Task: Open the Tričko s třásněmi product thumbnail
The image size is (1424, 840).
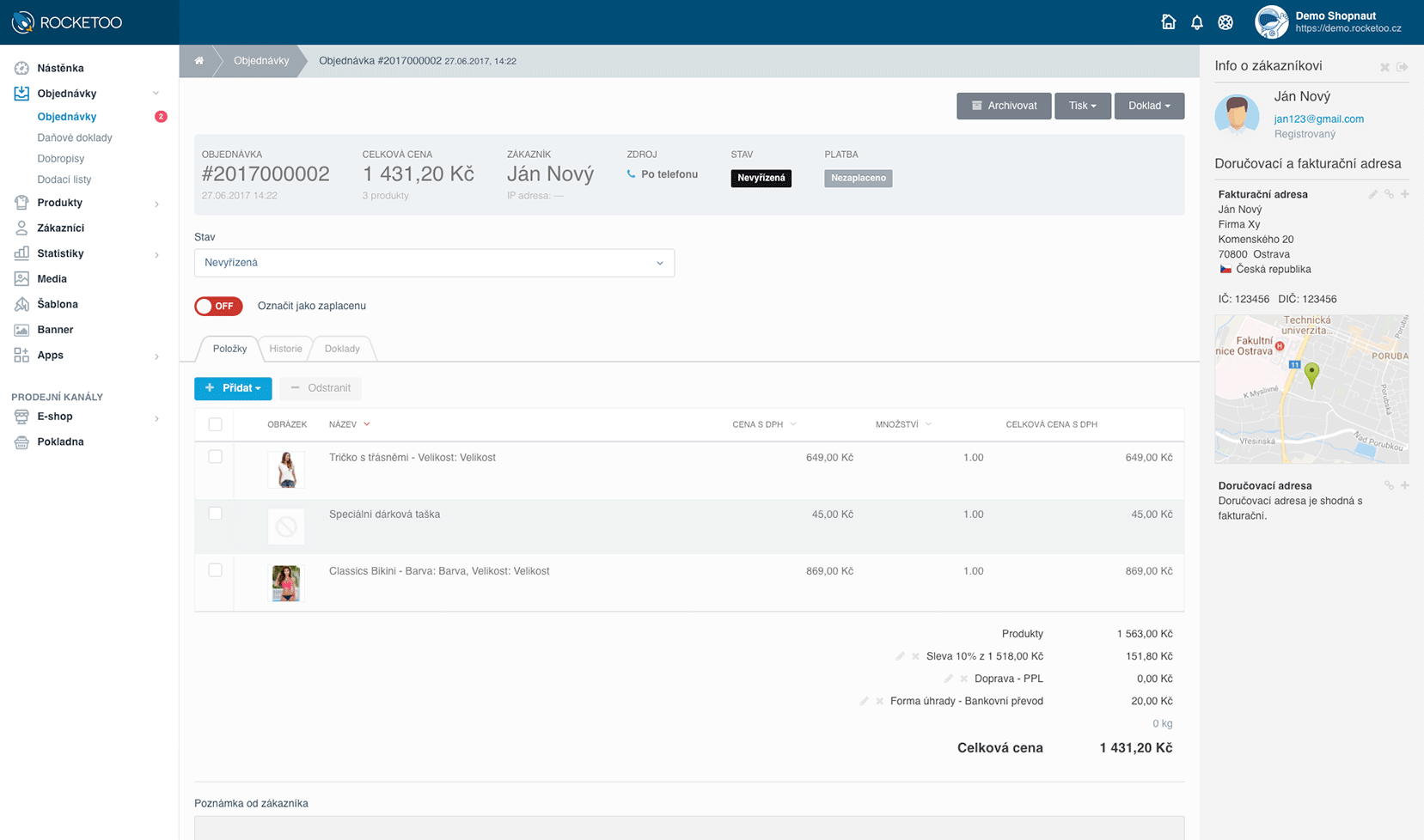Action: point(286,470)
